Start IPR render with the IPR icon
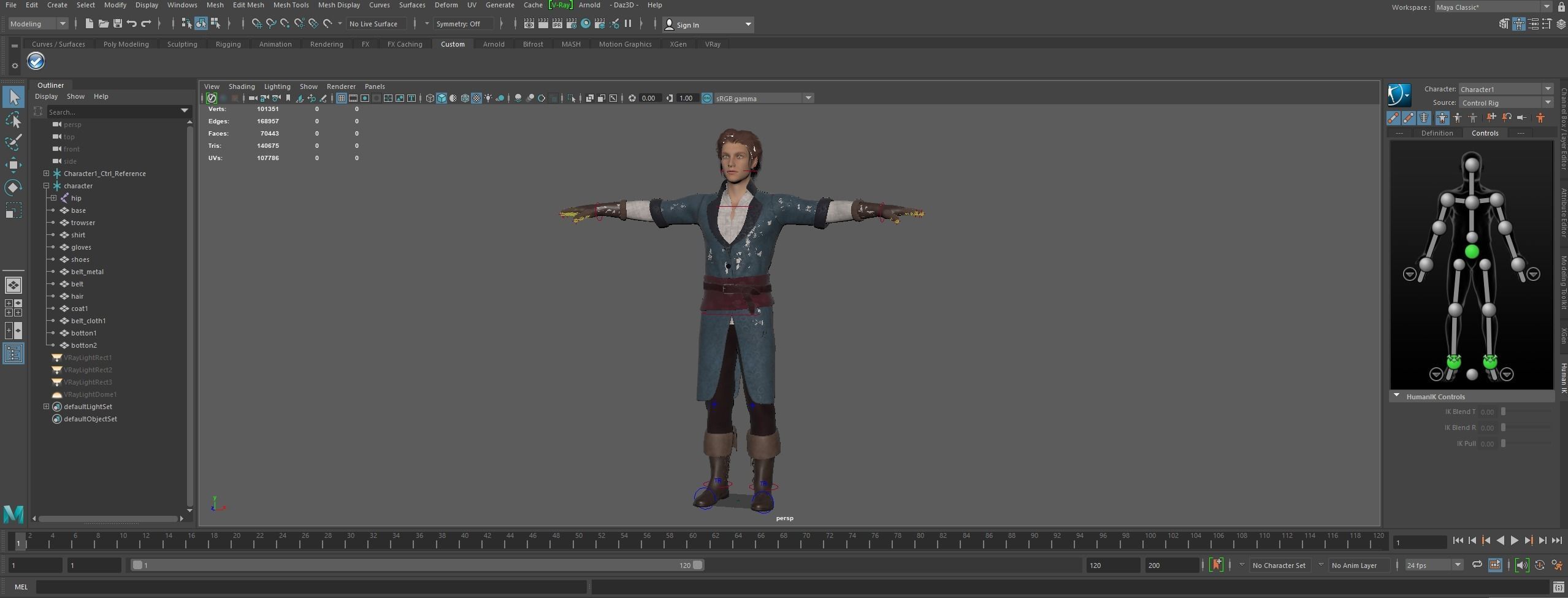The height and width of the screenshot is (598, 1568). coord(557,24)
